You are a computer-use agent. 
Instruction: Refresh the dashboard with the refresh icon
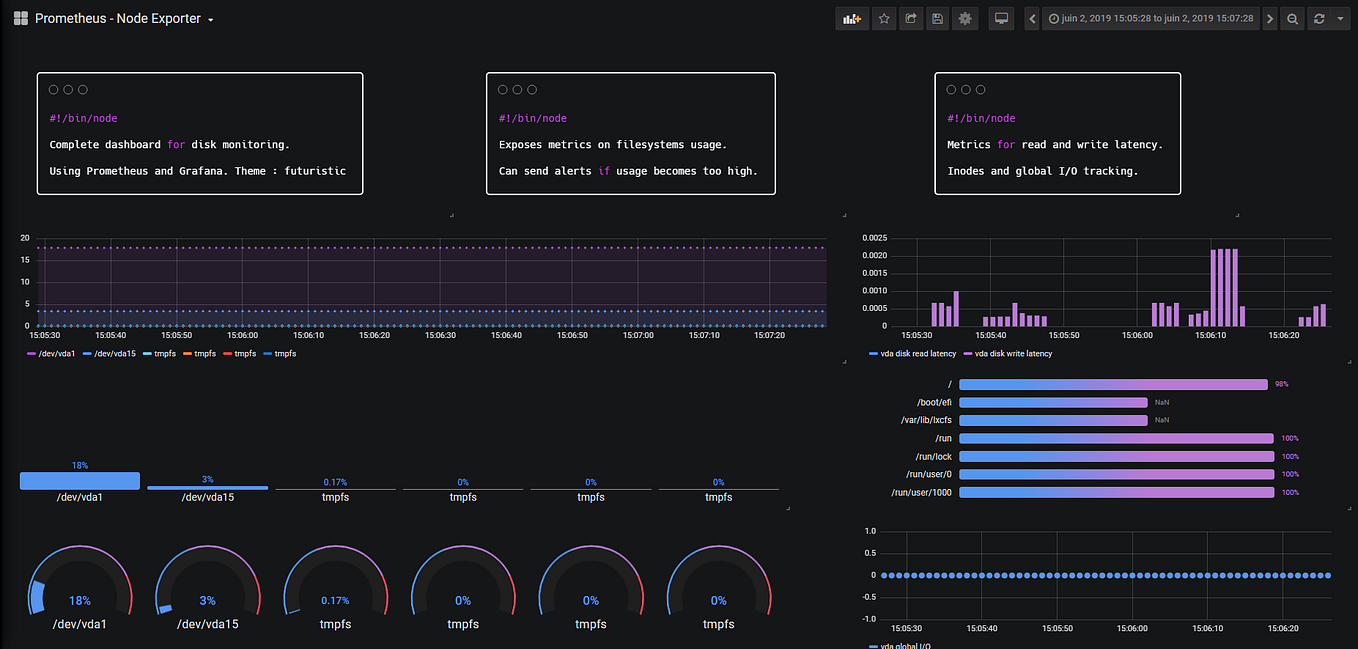[1318, 18]
